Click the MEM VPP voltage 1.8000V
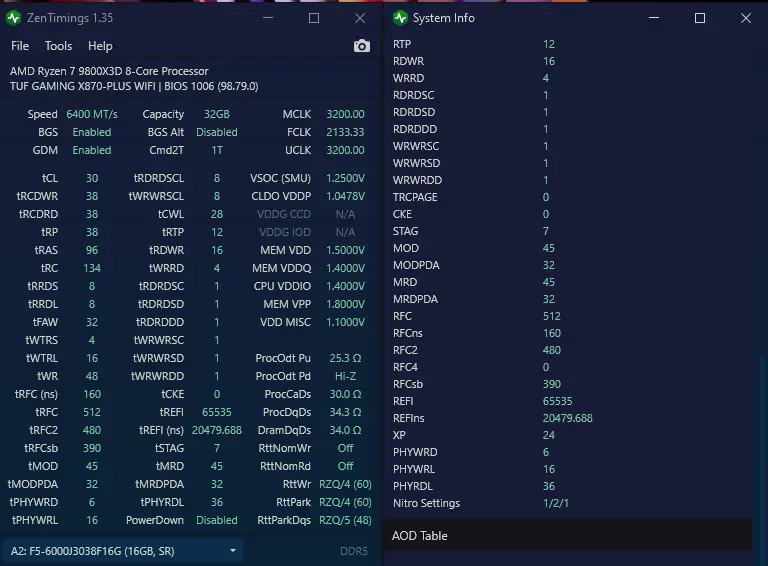The width and height of the screenshot is (768, 566). pos(345,304)
